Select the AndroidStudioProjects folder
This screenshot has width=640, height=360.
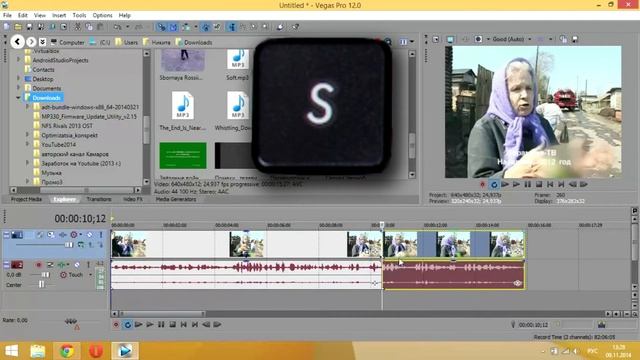[x=60, y=60]
